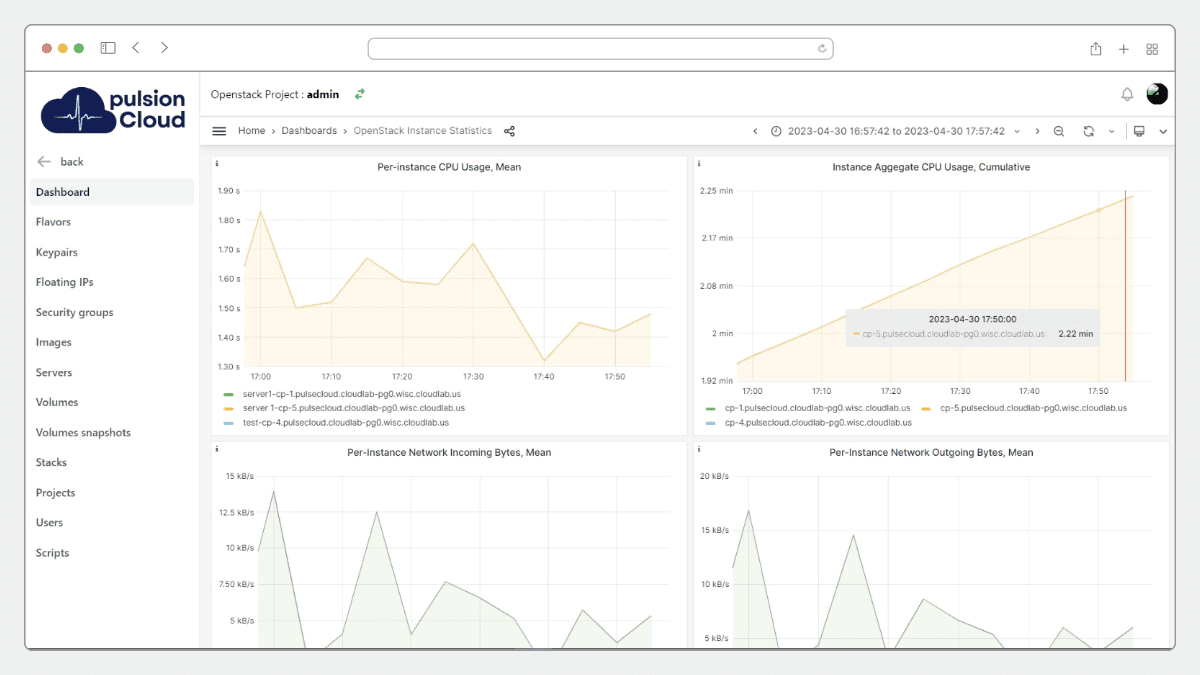
Task: Reload page from address bar
Action: coord(822,48)
